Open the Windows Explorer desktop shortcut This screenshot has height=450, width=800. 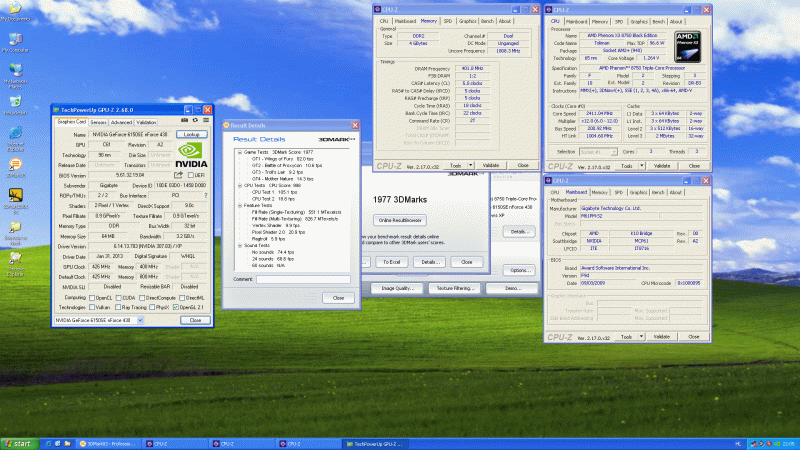click(x=15, y=264)
